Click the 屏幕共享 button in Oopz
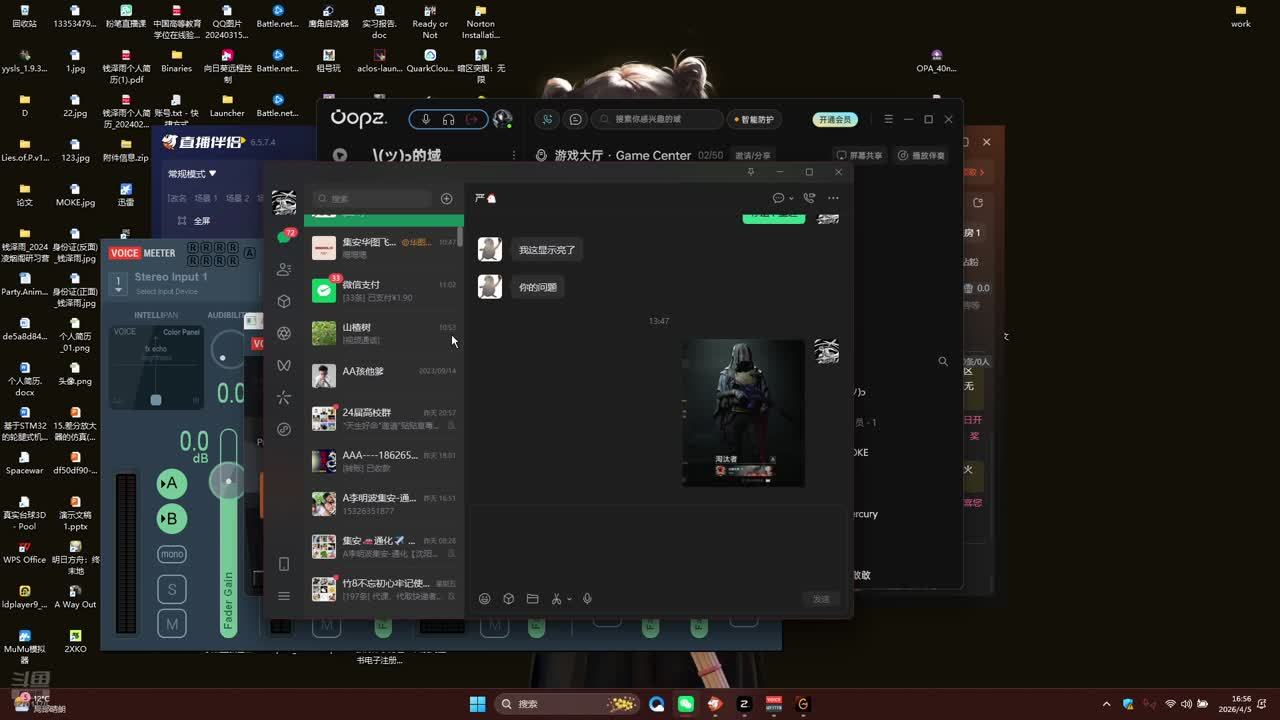The image size is (1280, 720). [860, 155]
